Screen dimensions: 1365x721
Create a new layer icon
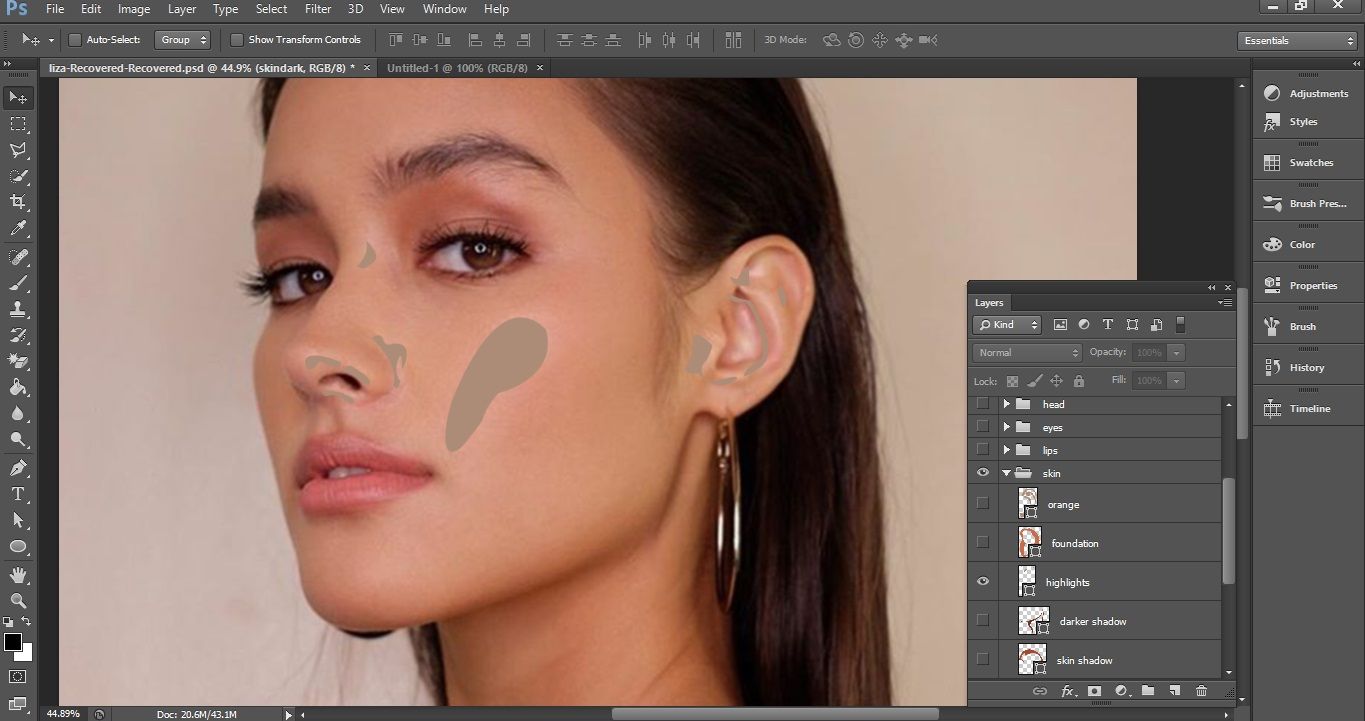coord(1175,691)
